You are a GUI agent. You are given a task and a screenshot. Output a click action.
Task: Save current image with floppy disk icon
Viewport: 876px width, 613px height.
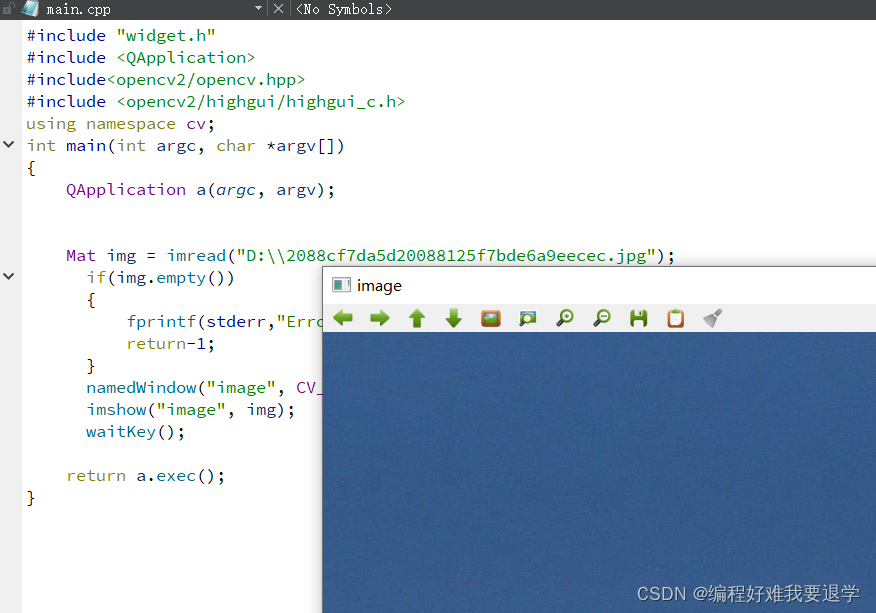point(639,319)
